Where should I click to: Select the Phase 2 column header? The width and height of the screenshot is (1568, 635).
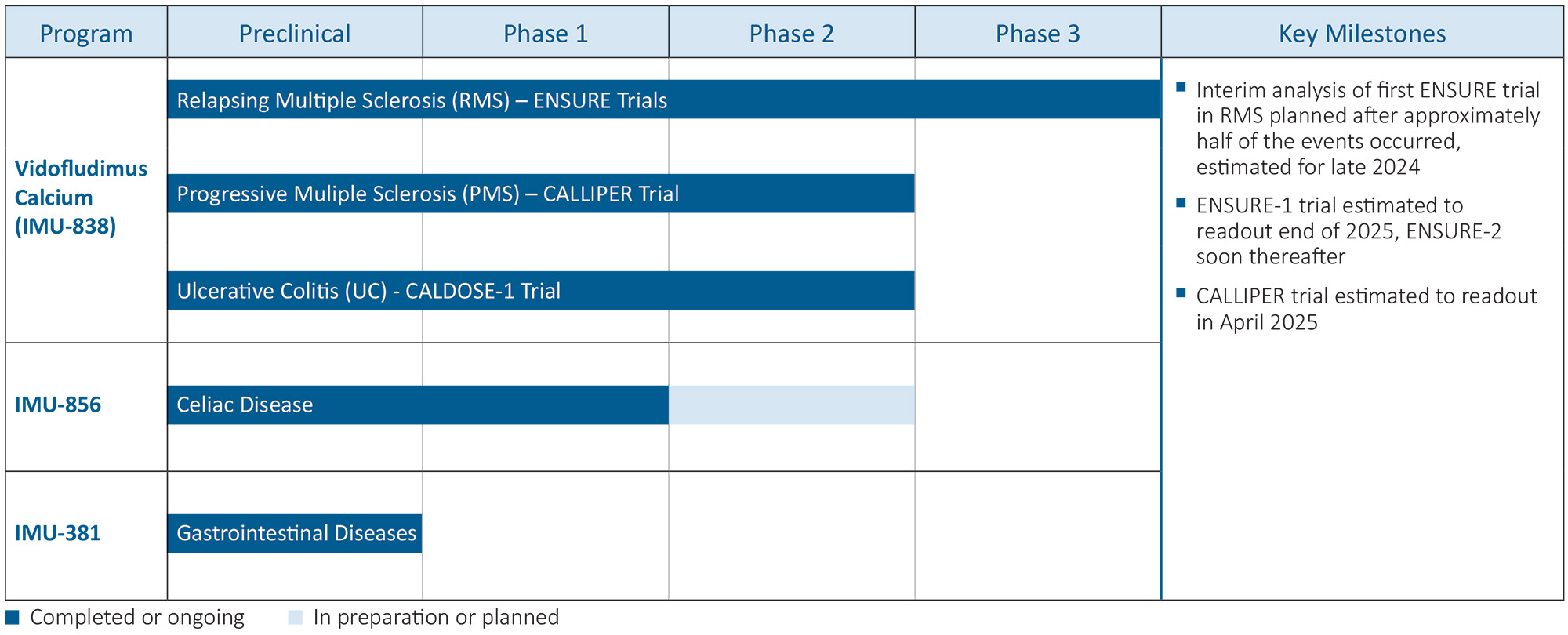pos(792,34)
